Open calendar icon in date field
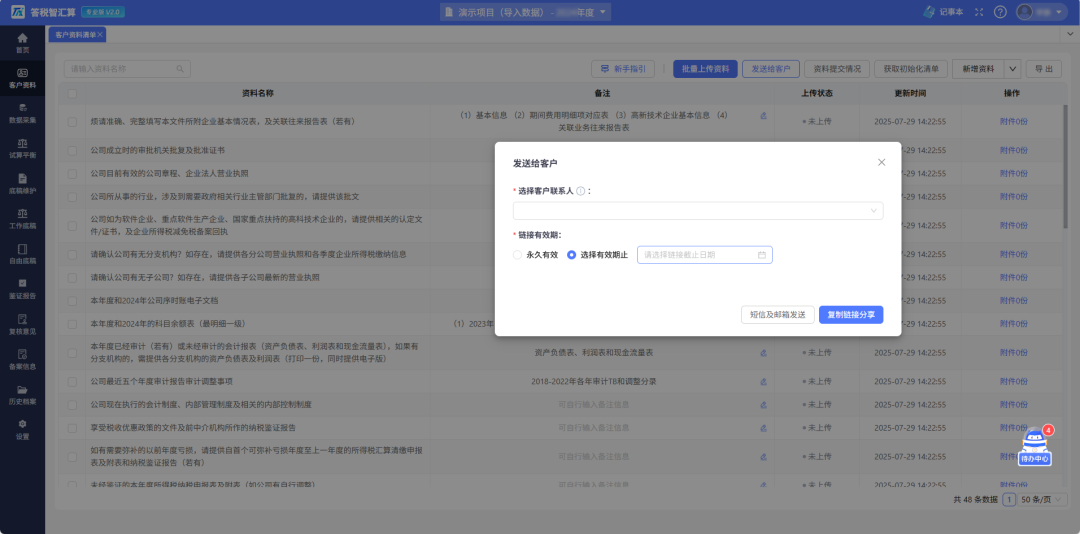 click(762, 255)
